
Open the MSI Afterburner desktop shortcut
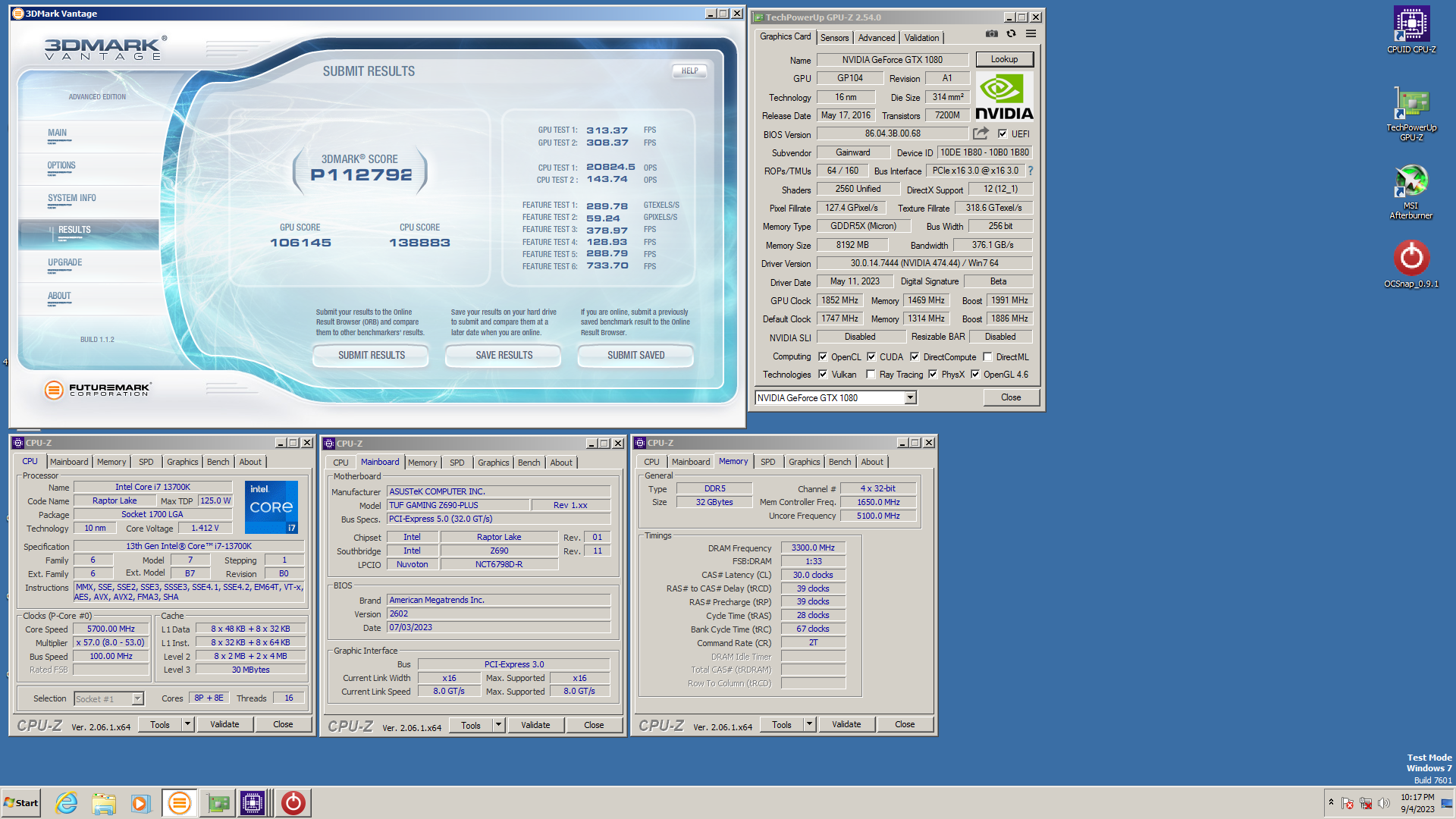1411,193
